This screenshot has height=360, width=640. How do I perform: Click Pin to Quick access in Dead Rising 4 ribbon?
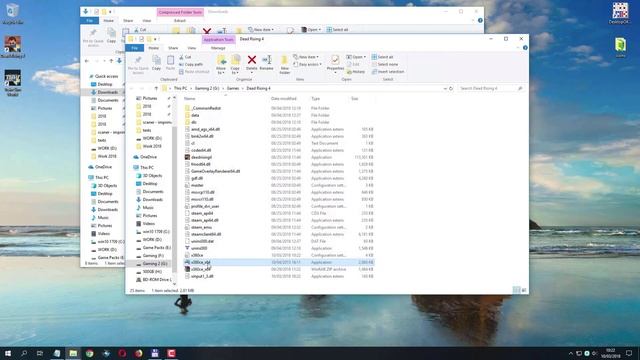[x=138, y=64]
